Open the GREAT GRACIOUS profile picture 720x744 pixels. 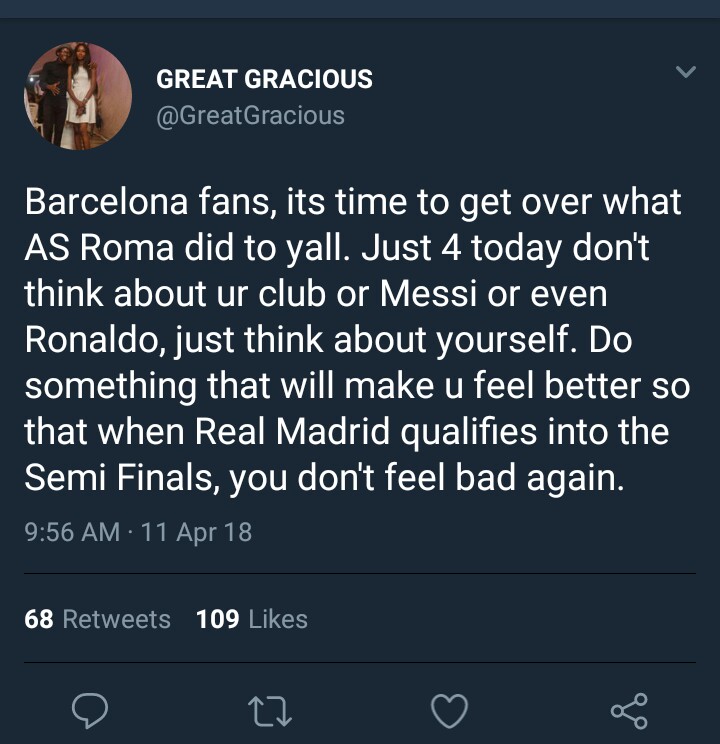point(78,96)
